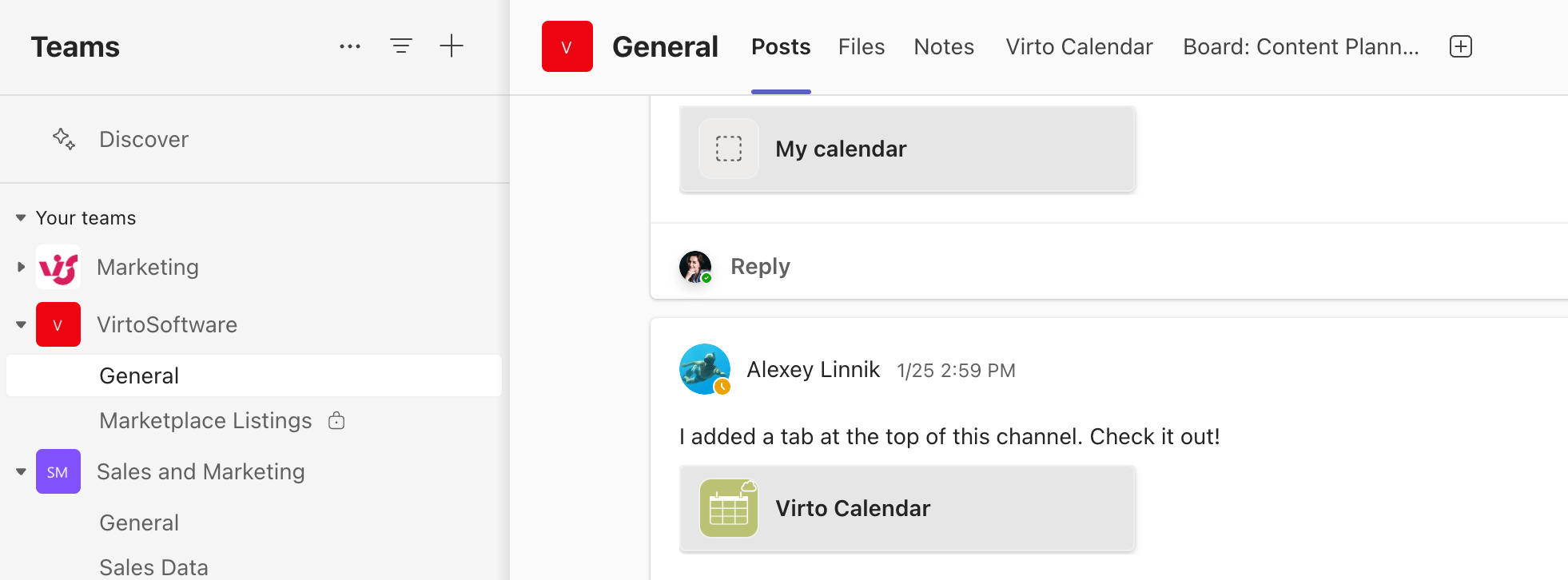
Task: Click the Marketing team logo
Action: click(x=58, y=267)
